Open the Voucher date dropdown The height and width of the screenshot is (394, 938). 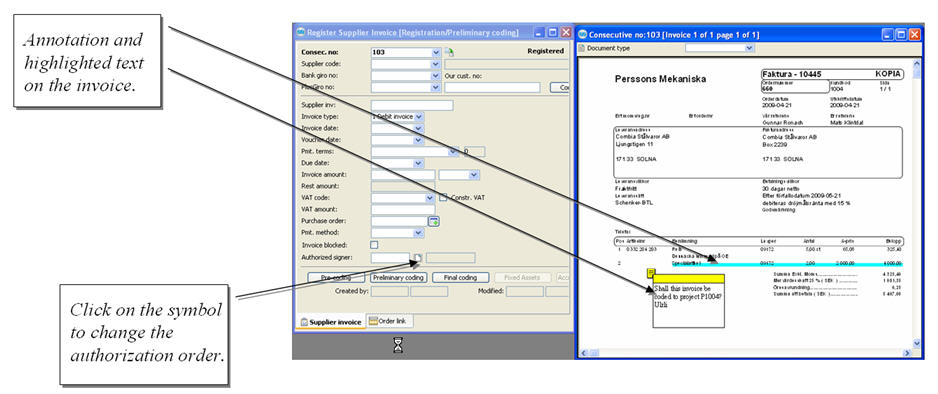tap(419, 140)
